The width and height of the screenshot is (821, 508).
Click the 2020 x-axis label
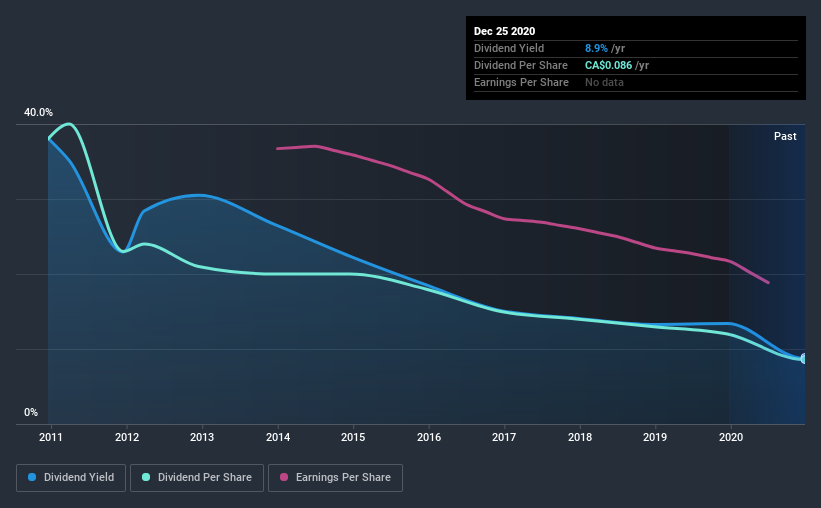point(731,437)
